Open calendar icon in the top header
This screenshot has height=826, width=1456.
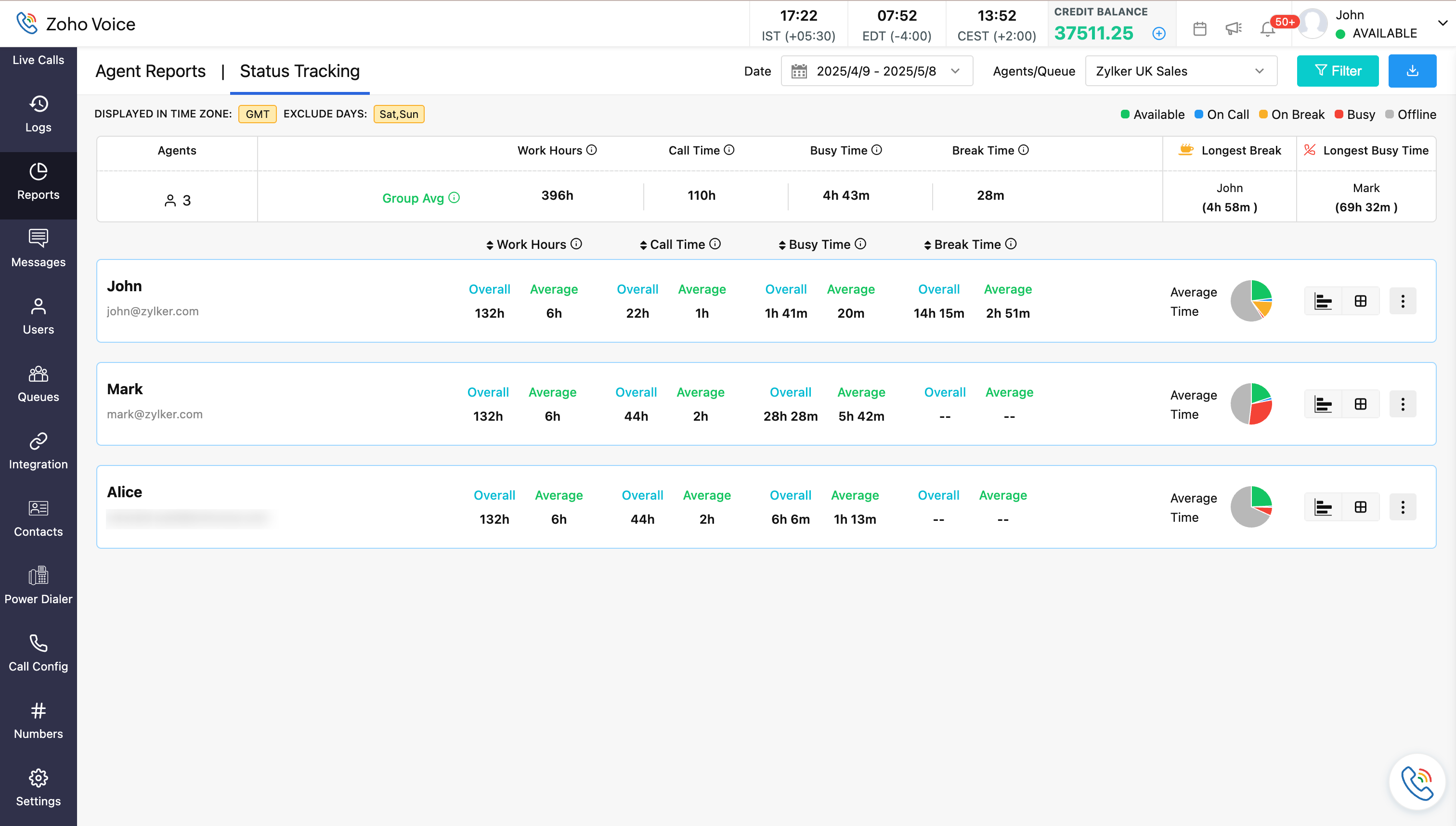point(1199,28)
